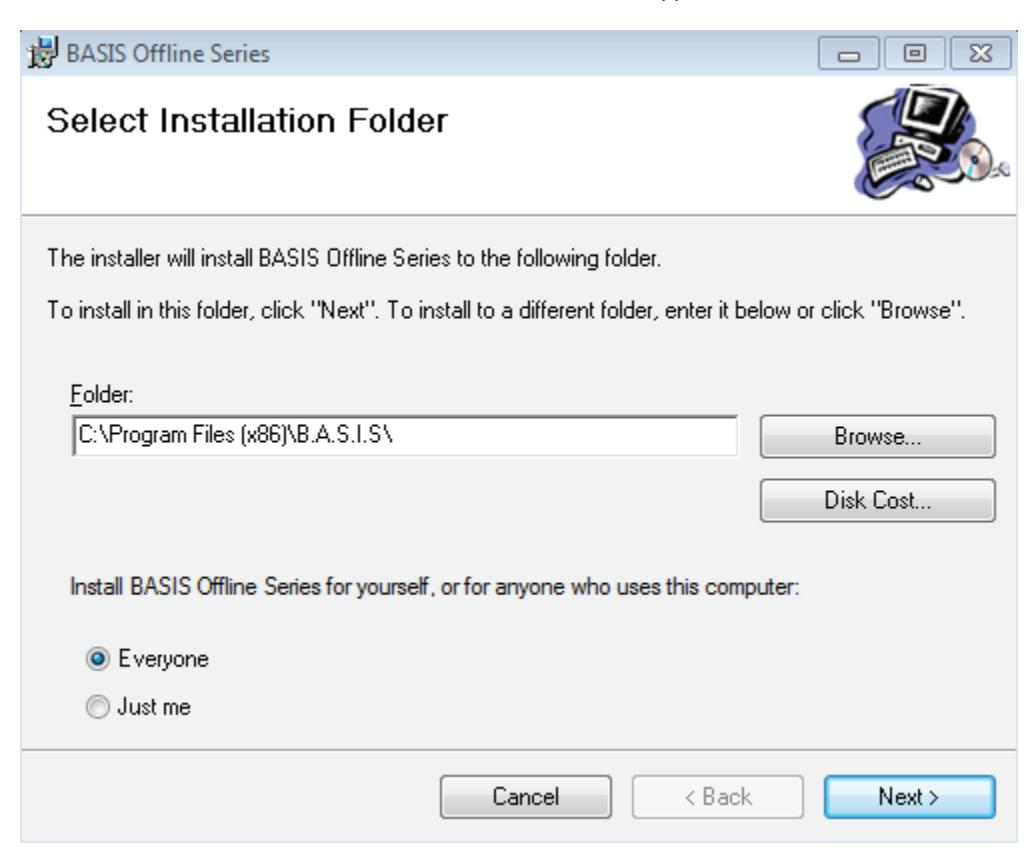Select the Just me radio button

click(x=98, y=706)
